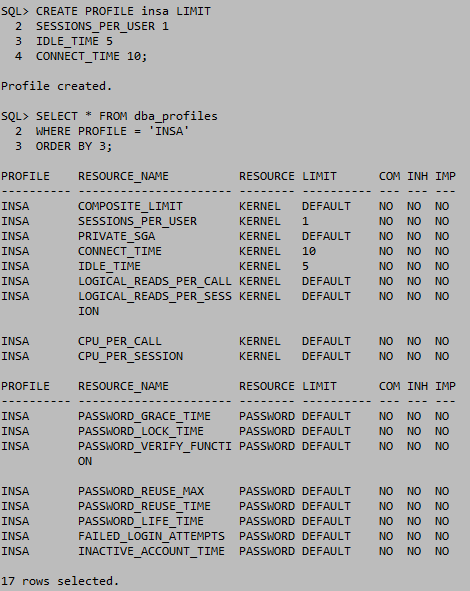This screenshot has height=591, width=470.
Task: Select the PASSWORD_LOCK_TIME resource name
Action: point(141,431)
